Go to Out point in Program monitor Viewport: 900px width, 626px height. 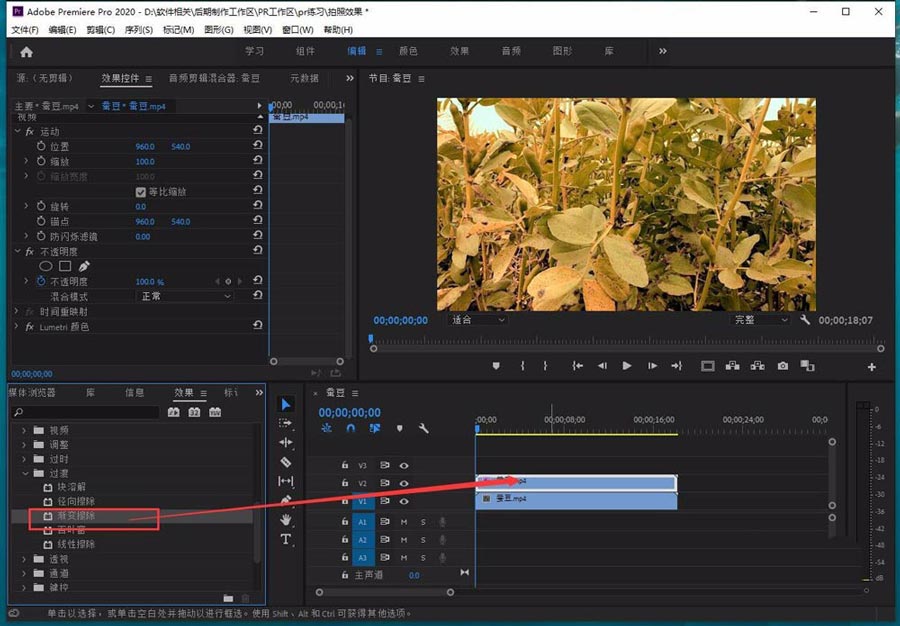pyautogui.click(x=677, y=366)
